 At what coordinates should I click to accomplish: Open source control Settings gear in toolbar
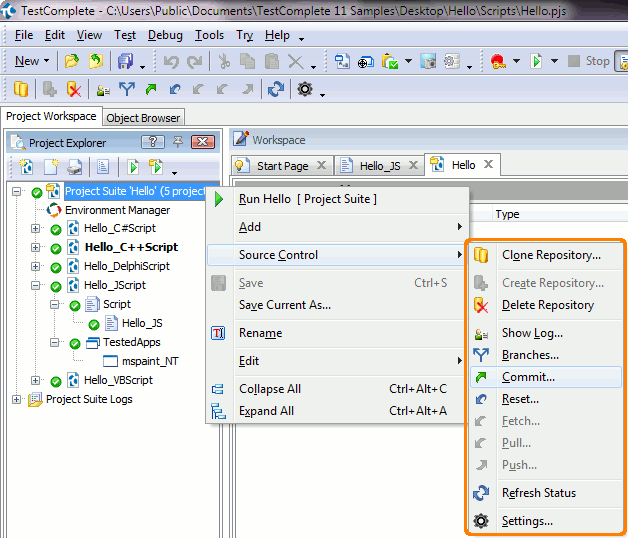(305, 90)
